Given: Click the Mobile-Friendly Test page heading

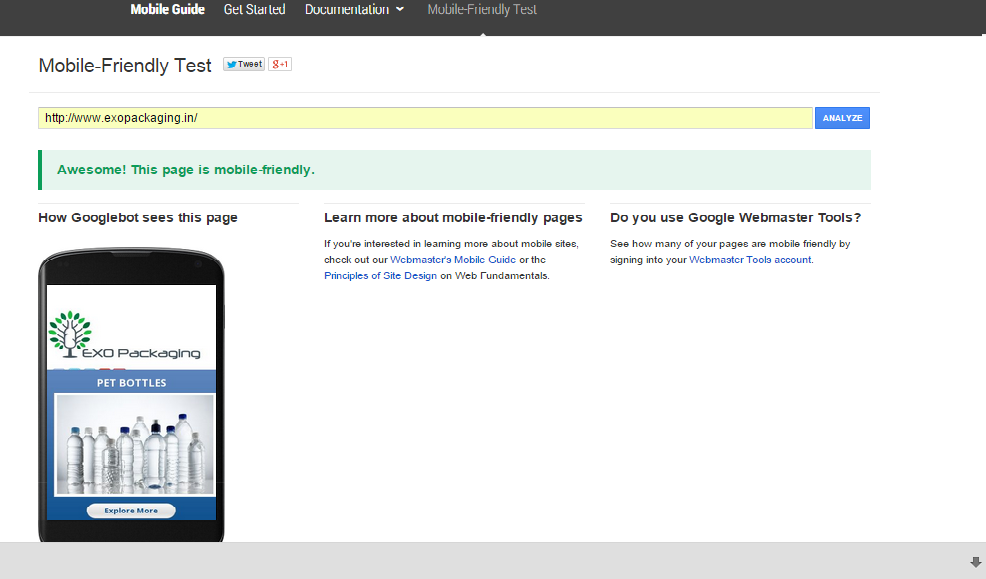Looking at the screenshot, I should 125,66.
